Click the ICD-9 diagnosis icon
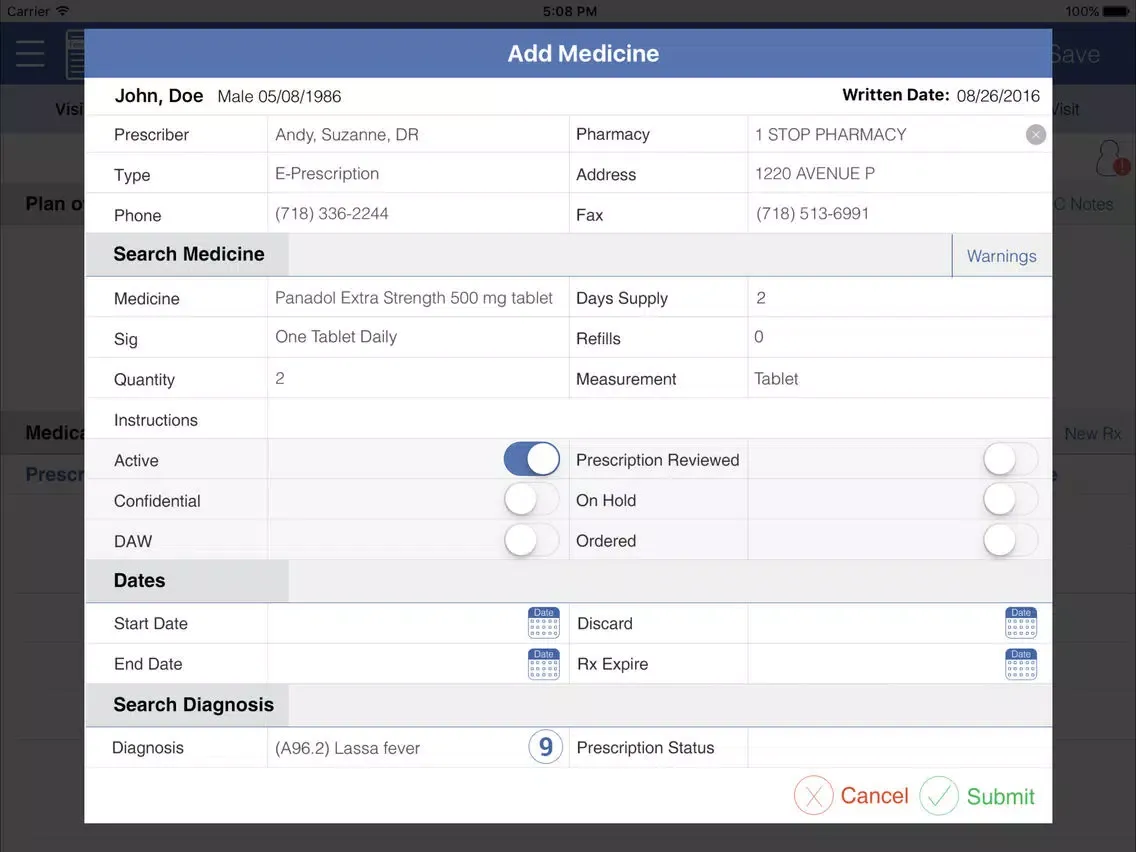 click(546, 747)
